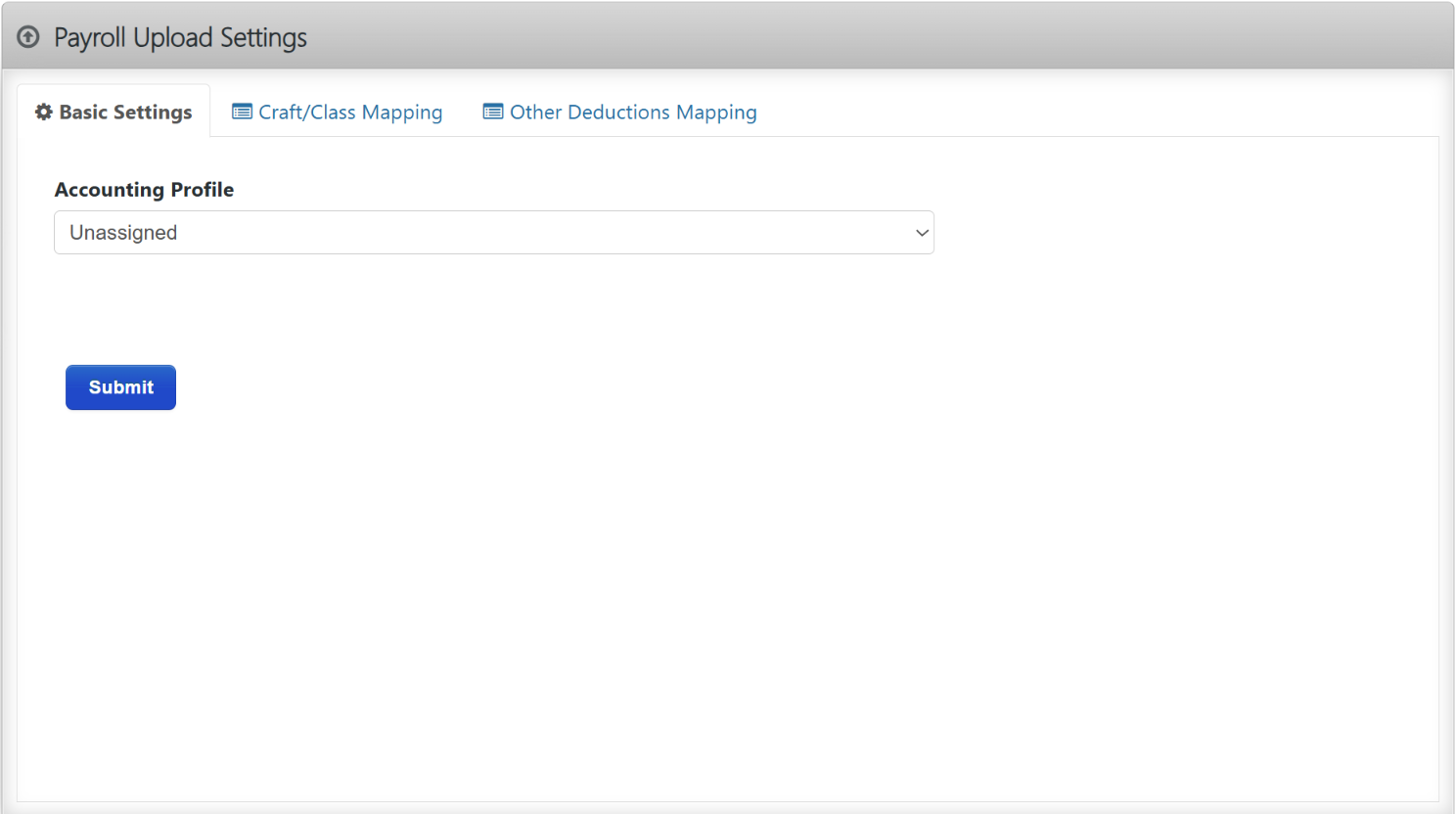Click the list icon beside Other Deductions Mapping

coord(492,112)
